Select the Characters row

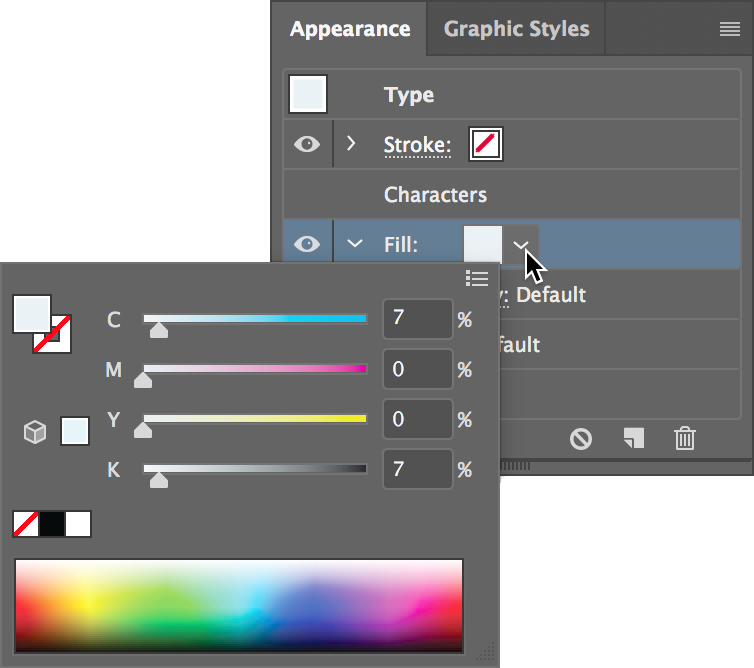pos(435,194)
